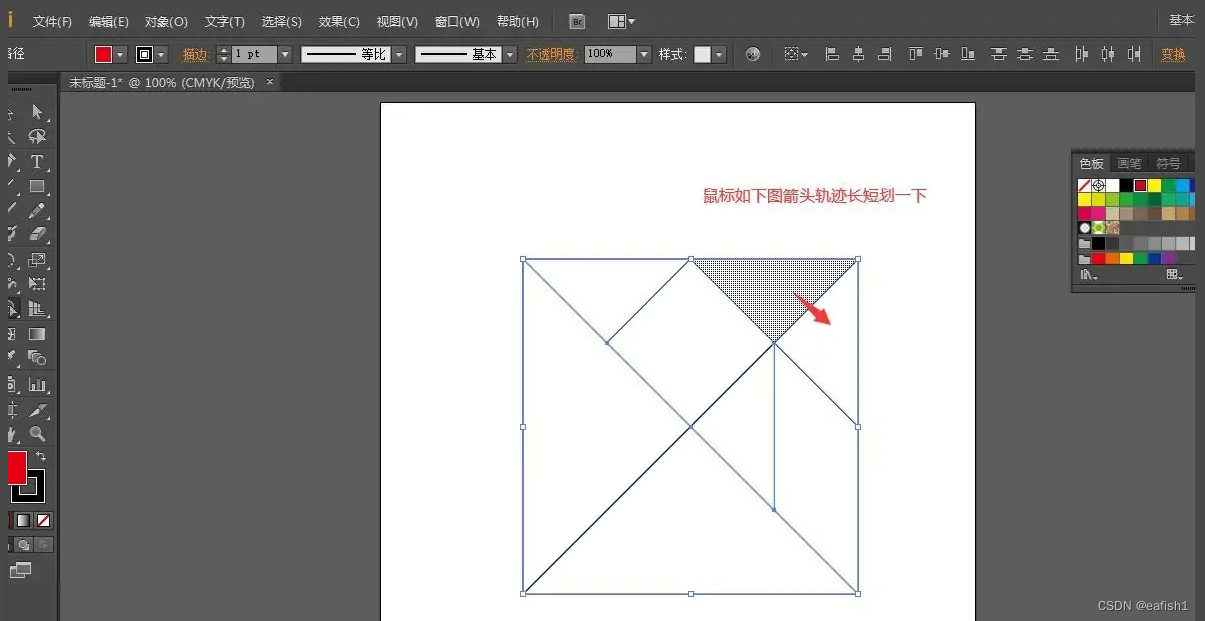
Task: Click the 描边 label to open Stroke panel
Action: pyautogui.click(x=194, y=54)
